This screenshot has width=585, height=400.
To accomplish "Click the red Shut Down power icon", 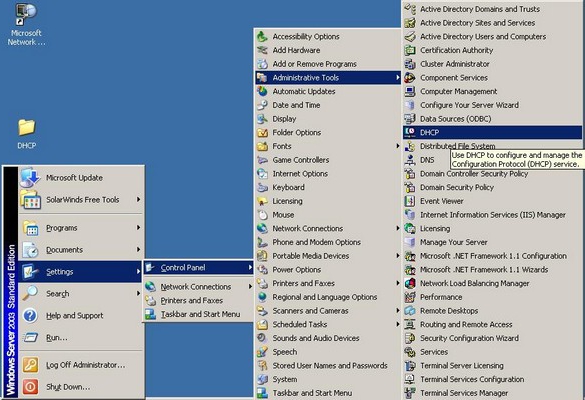I will pyautogui.click(x=30, y=387).
